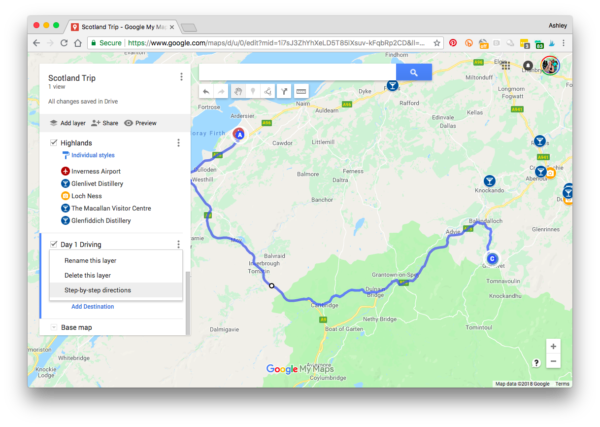Select Glenlivet Distillery in layer list
This screenshot has height=427, width=600.
point(92,183)
